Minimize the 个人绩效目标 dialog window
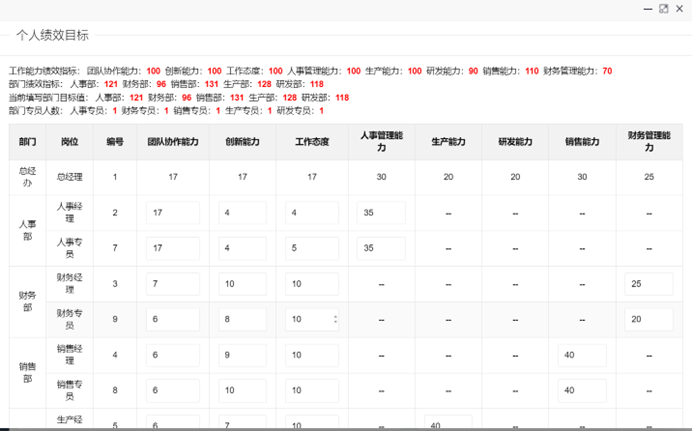Viewport: 692px width, 431px height. (x=645, y=8)
